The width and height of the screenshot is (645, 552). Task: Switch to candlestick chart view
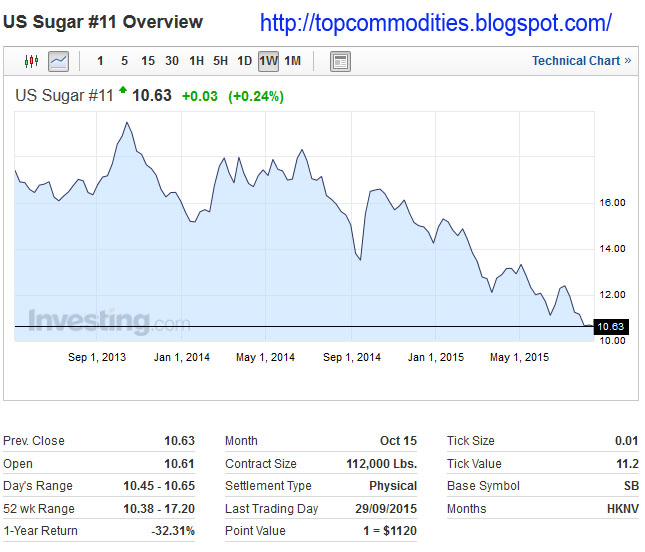coord(31,61)
